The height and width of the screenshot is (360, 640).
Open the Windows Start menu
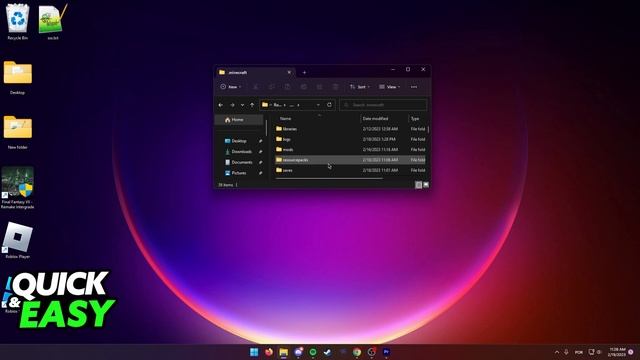tap(254, 352)
